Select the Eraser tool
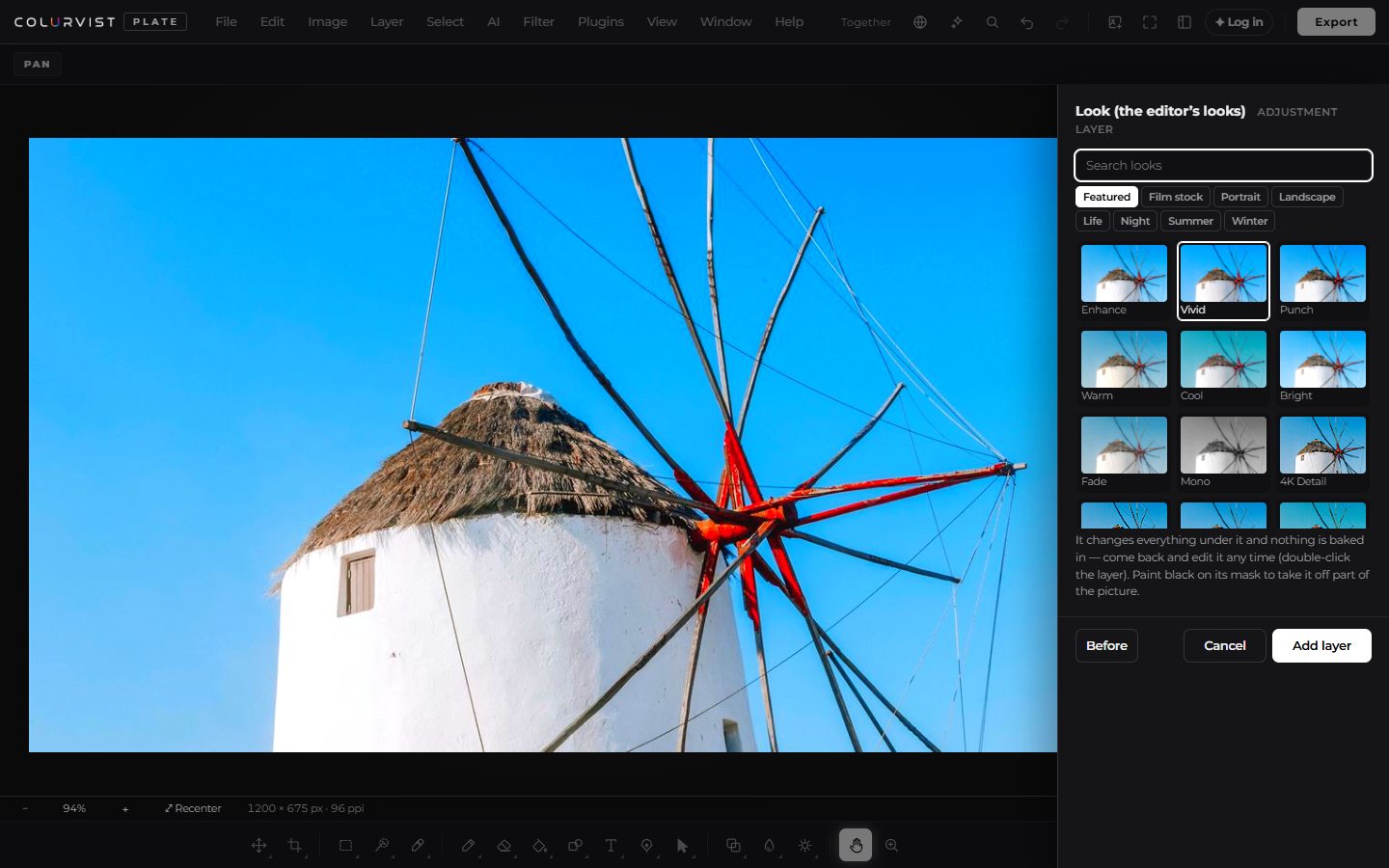Image resolution: width=1389 pixels, height=868 pixels. (504, 846)
